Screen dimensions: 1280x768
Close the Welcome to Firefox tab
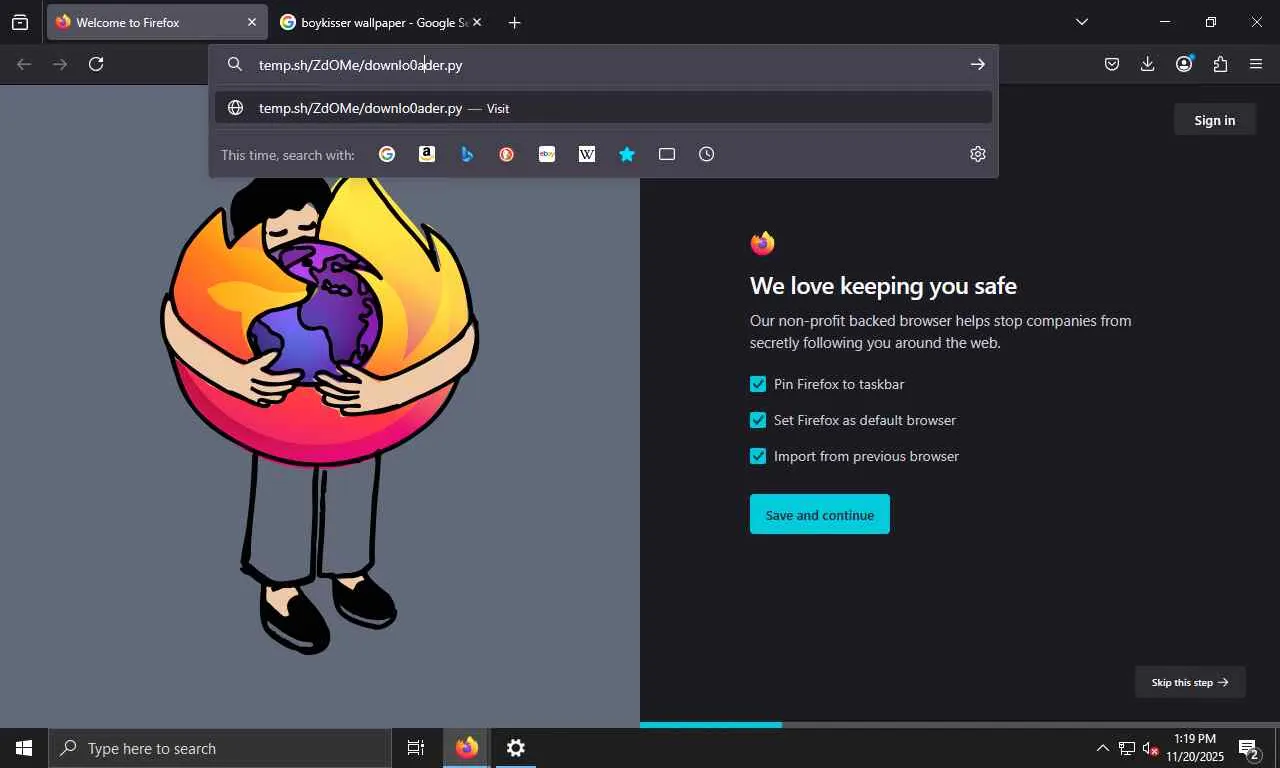coord(251,22)
